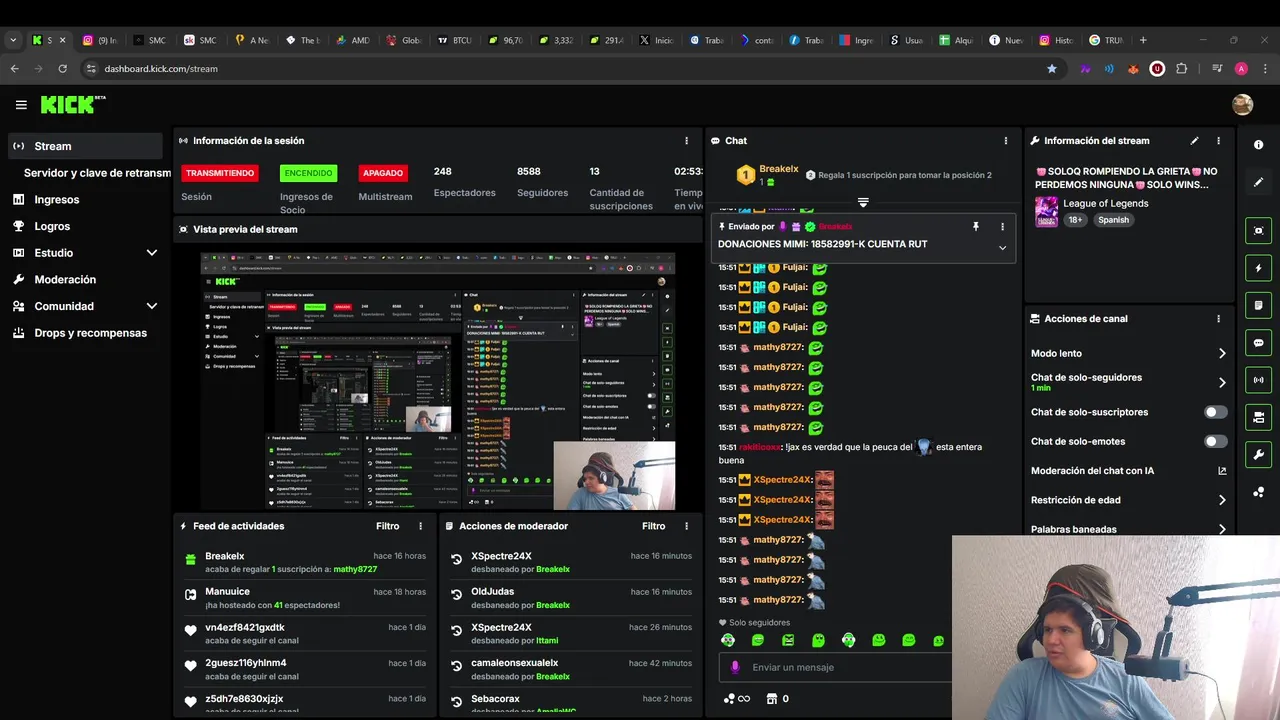Image resolution: width=1280 pixels, height=720 pixels.
Task: Toggle Chat de solo-emotes switch
Action: pos(1215,441)
